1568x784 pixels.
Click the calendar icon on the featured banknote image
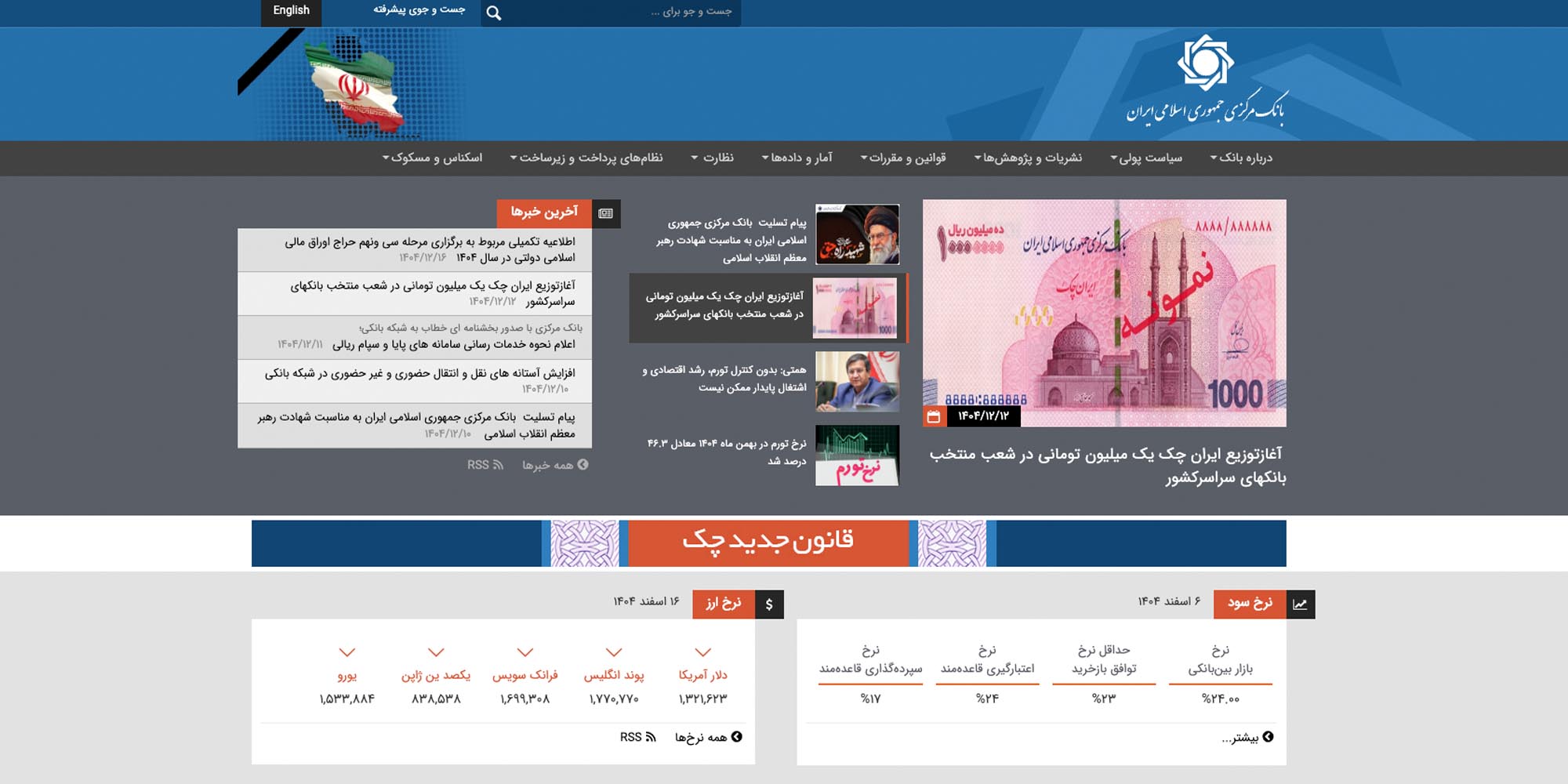tap(934, 416)
